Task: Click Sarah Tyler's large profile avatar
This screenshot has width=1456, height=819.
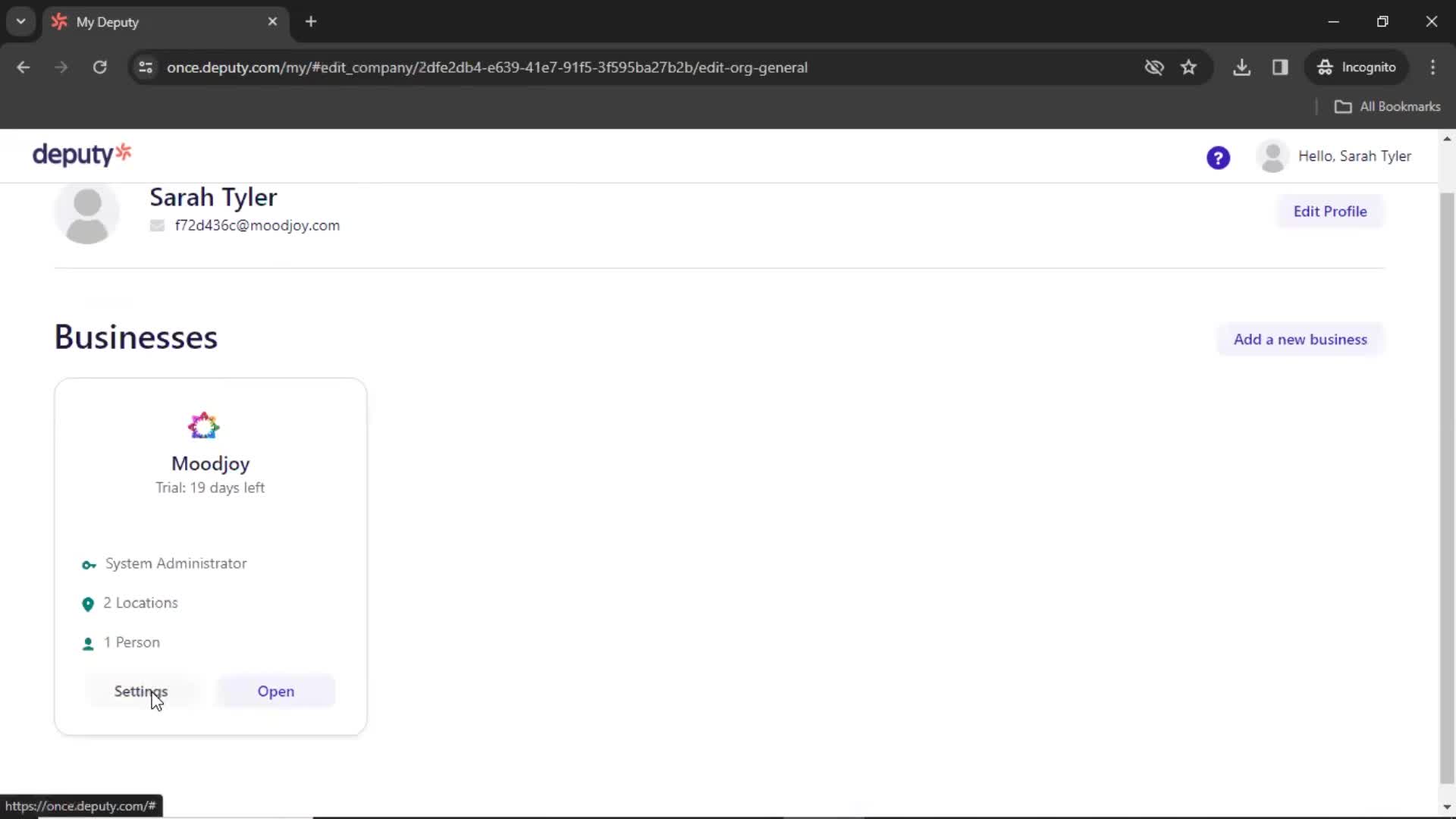Action: pyautogui.click(x=87, y=215)
